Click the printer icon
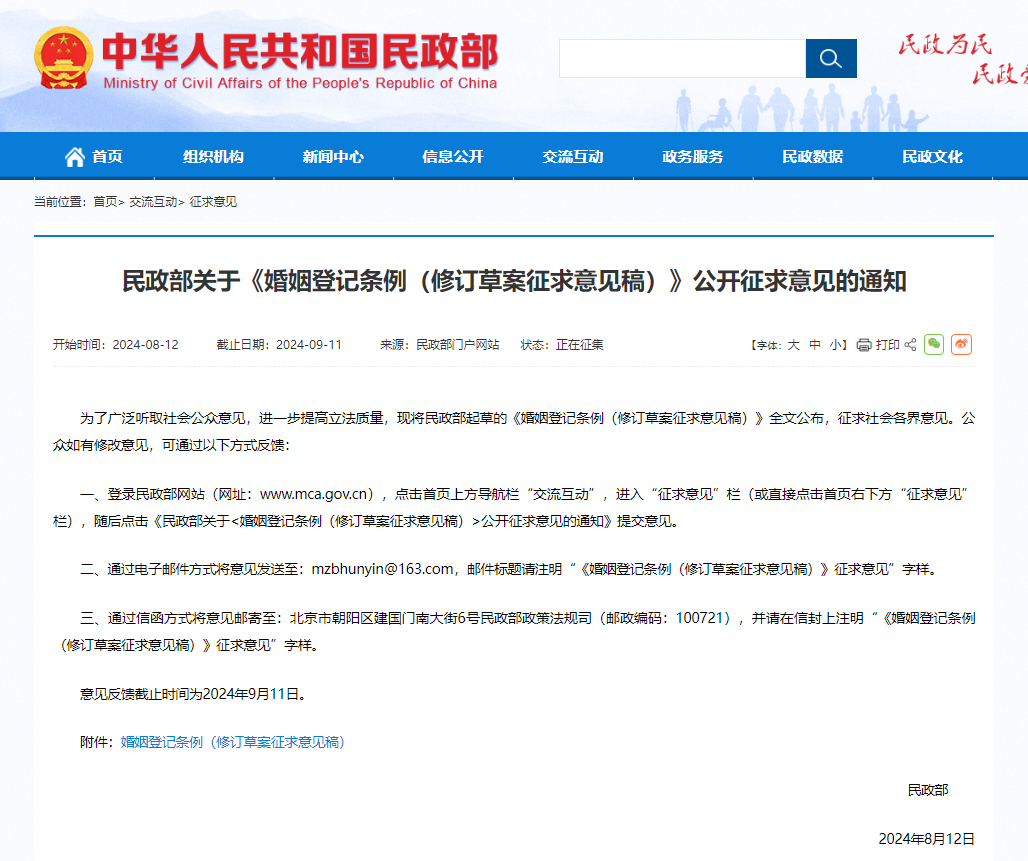 [864, 345]
